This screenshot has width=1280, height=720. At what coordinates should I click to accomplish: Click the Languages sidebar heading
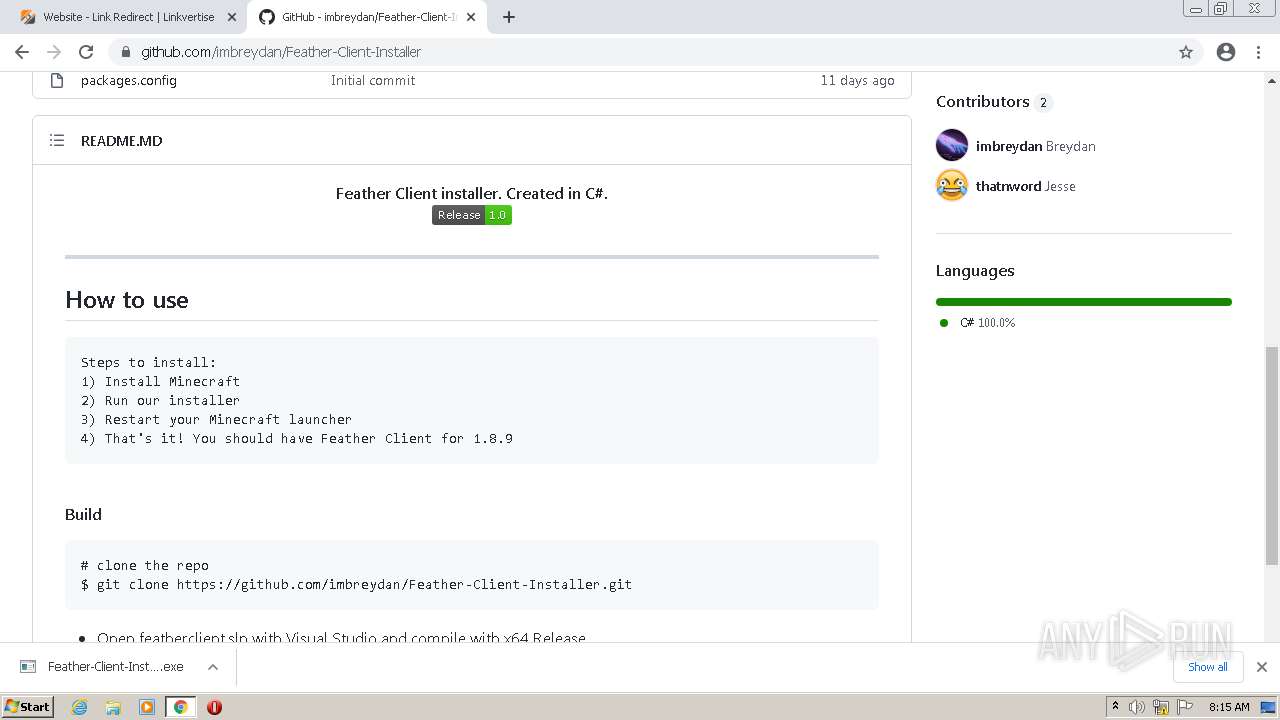click(x=975, y=271)
